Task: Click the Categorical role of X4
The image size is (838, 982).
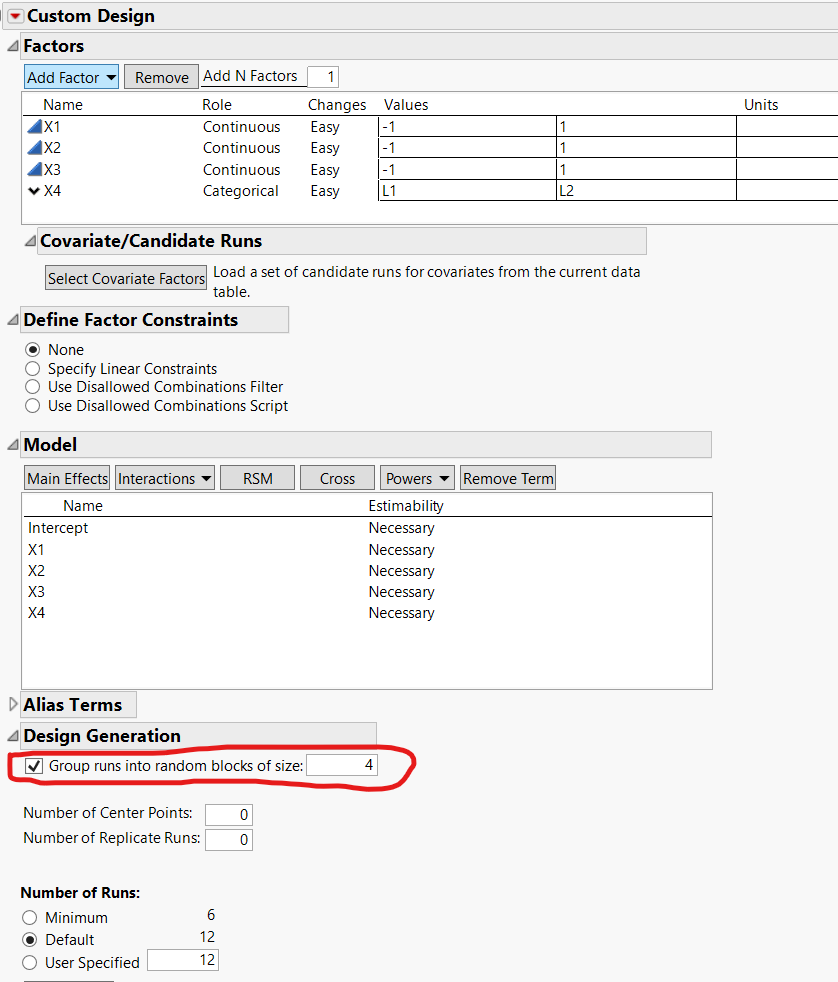Action: [x=241, y=191]
